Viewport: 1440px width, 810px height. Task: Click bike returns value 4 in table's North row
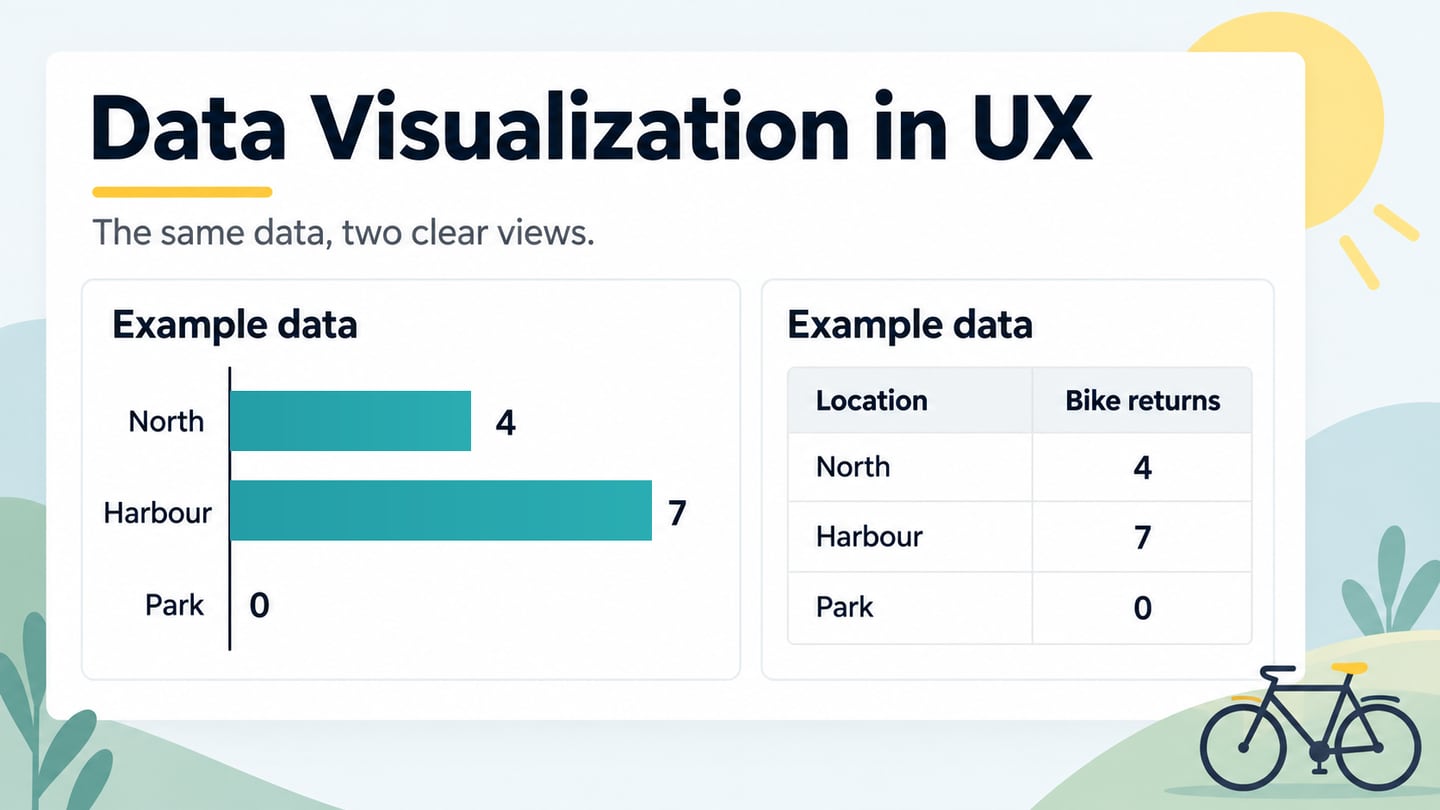click(x=1143, y=467)
